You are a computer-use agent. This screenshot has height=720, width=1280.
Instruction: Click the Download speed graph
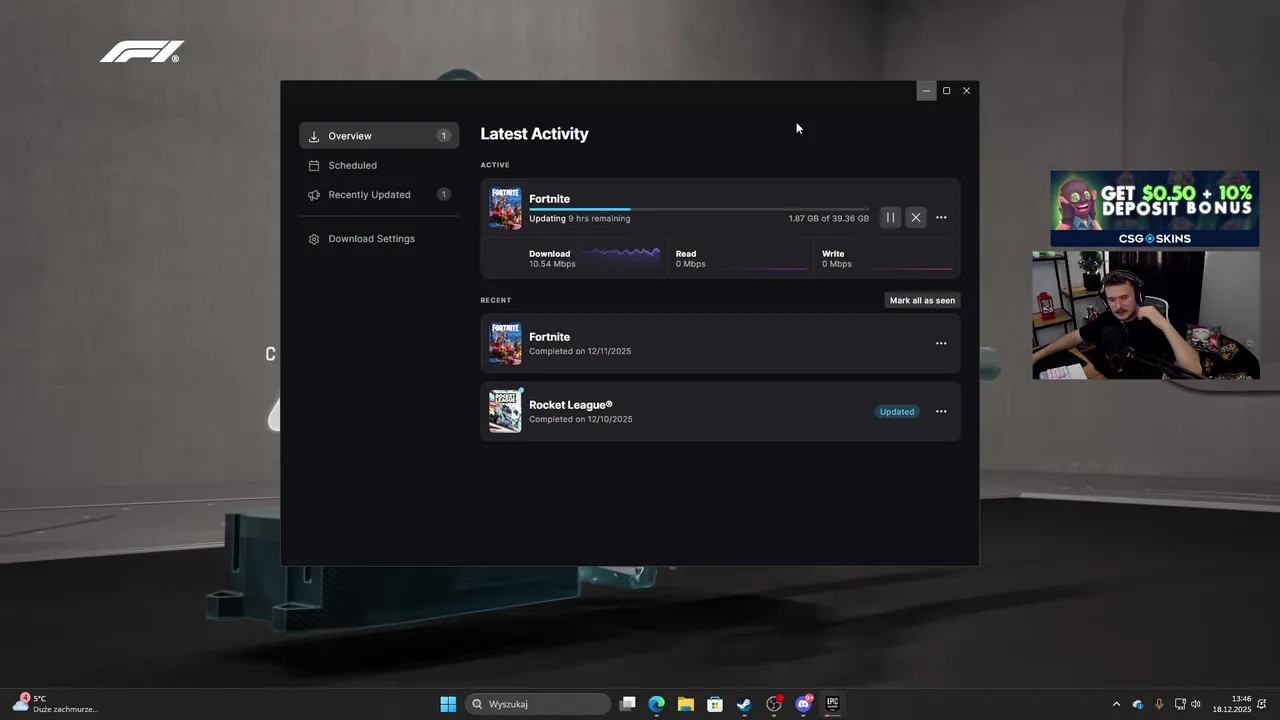pos(619,254)
